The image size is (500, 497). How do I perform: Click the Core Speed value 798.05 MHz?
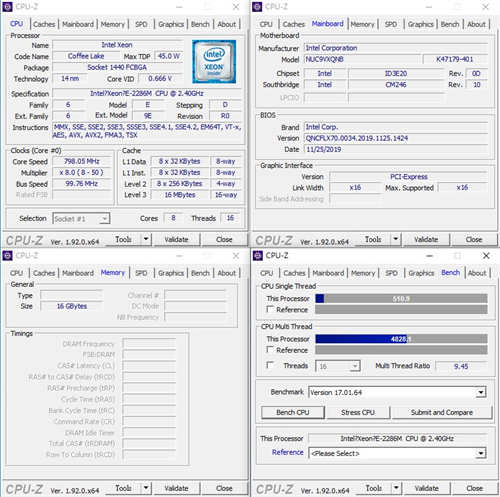tap(82, 162)
